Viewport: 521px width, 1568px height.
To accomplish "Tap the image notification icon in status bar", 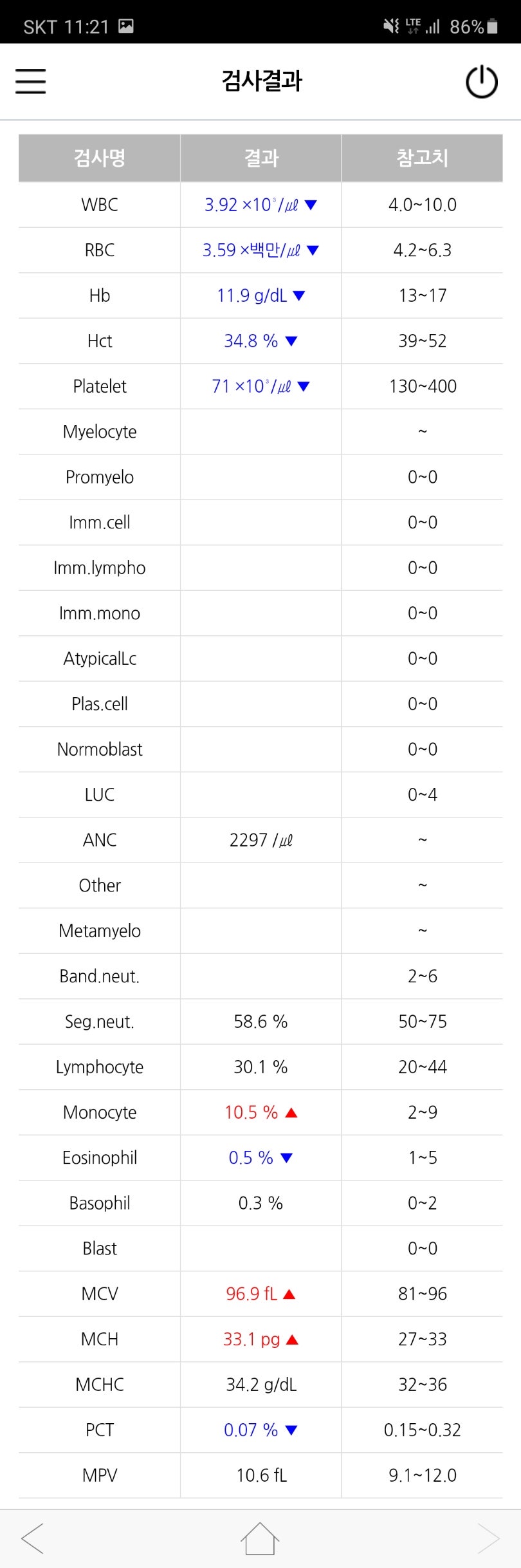I will coord(126,26).
